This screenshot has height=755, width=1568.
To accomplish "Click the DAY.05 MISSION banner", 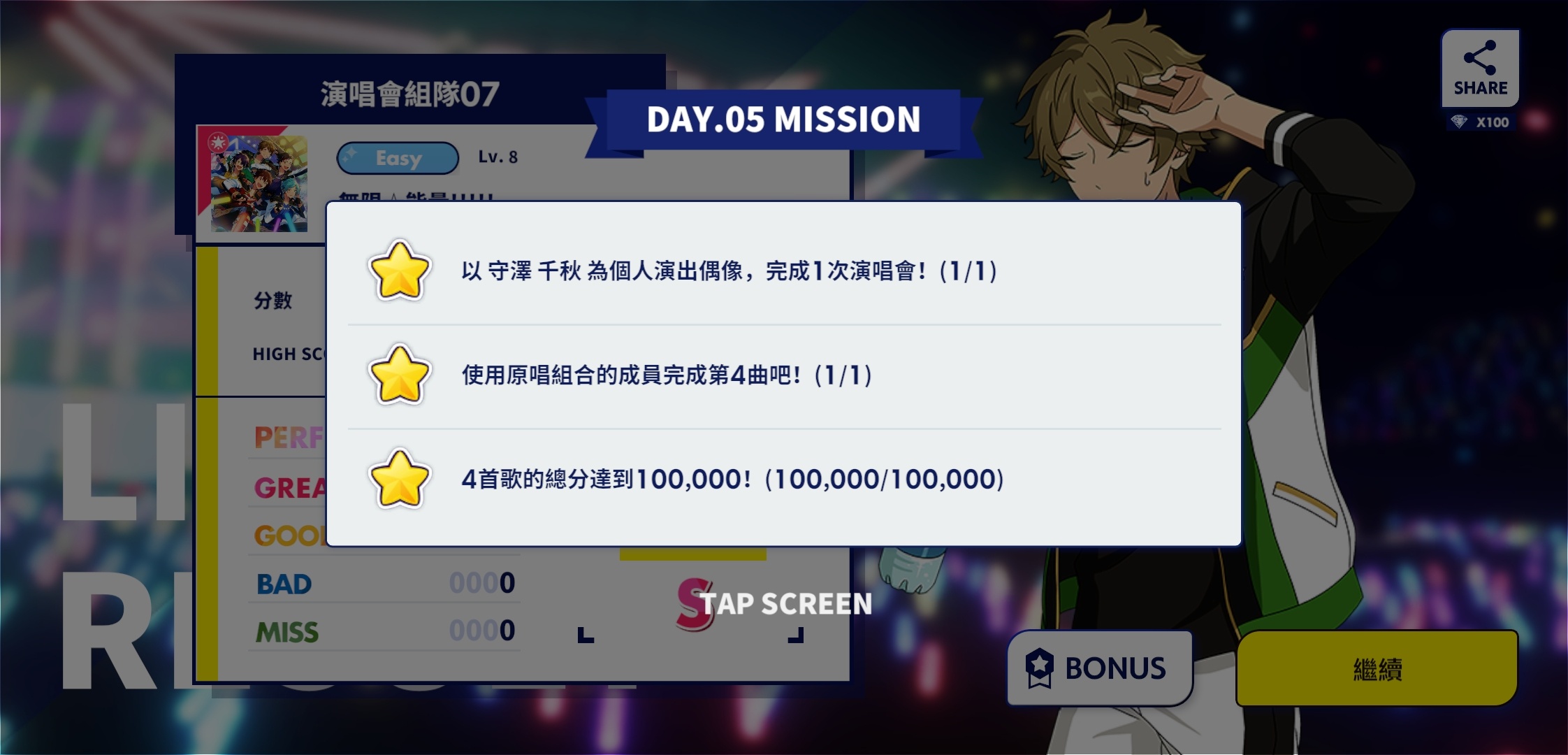I will [783, 120].
